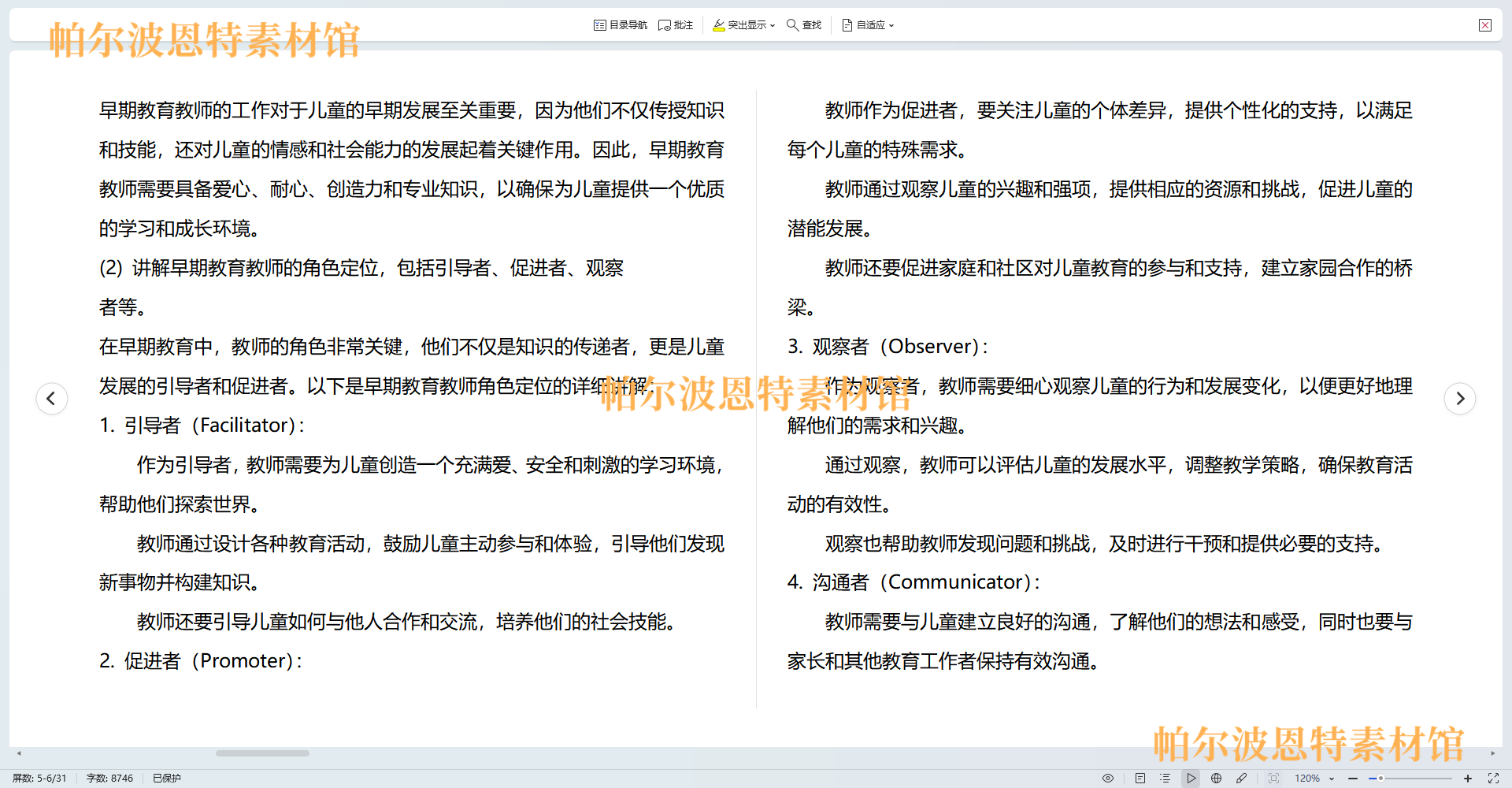The height and width of the screenshot is (788, 1512).
Task: Zoom in with the plus button
Action: pyautogui.click(x=1468, y=778)
